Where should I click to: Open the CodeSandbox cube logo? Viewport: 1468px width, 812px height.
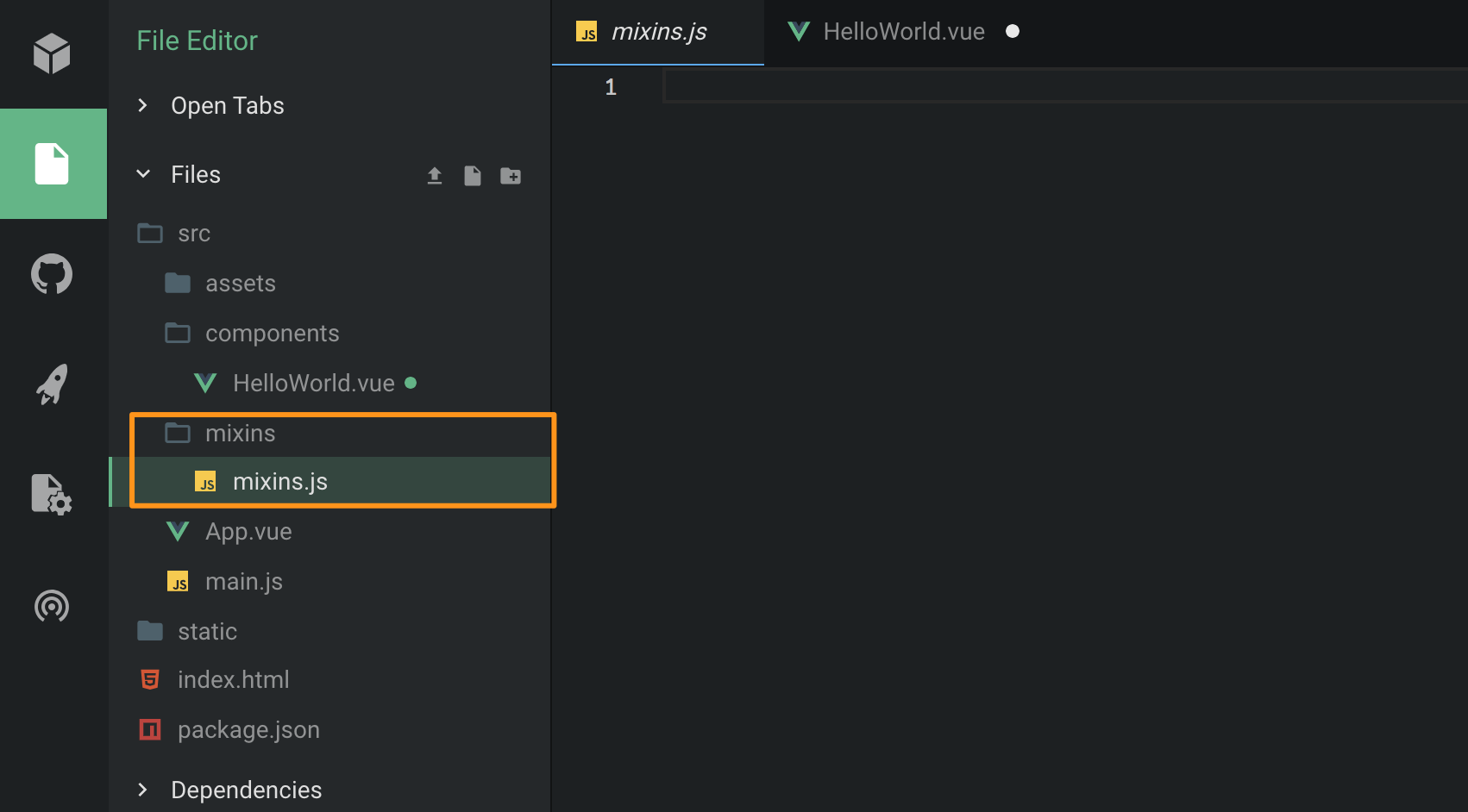[x=52, y=53]
